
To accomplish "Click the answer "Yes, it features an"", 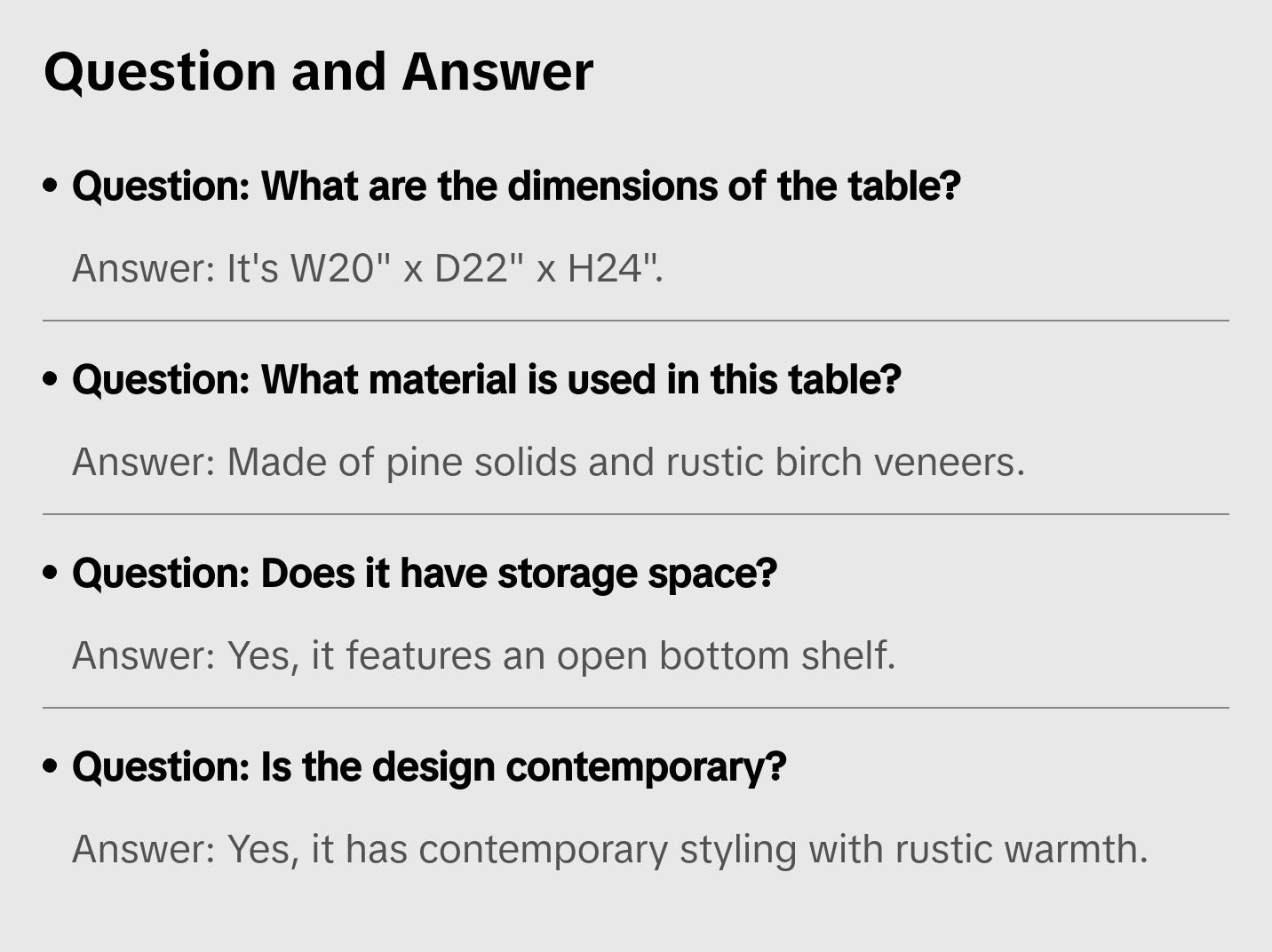I will (x=483, y=655).
